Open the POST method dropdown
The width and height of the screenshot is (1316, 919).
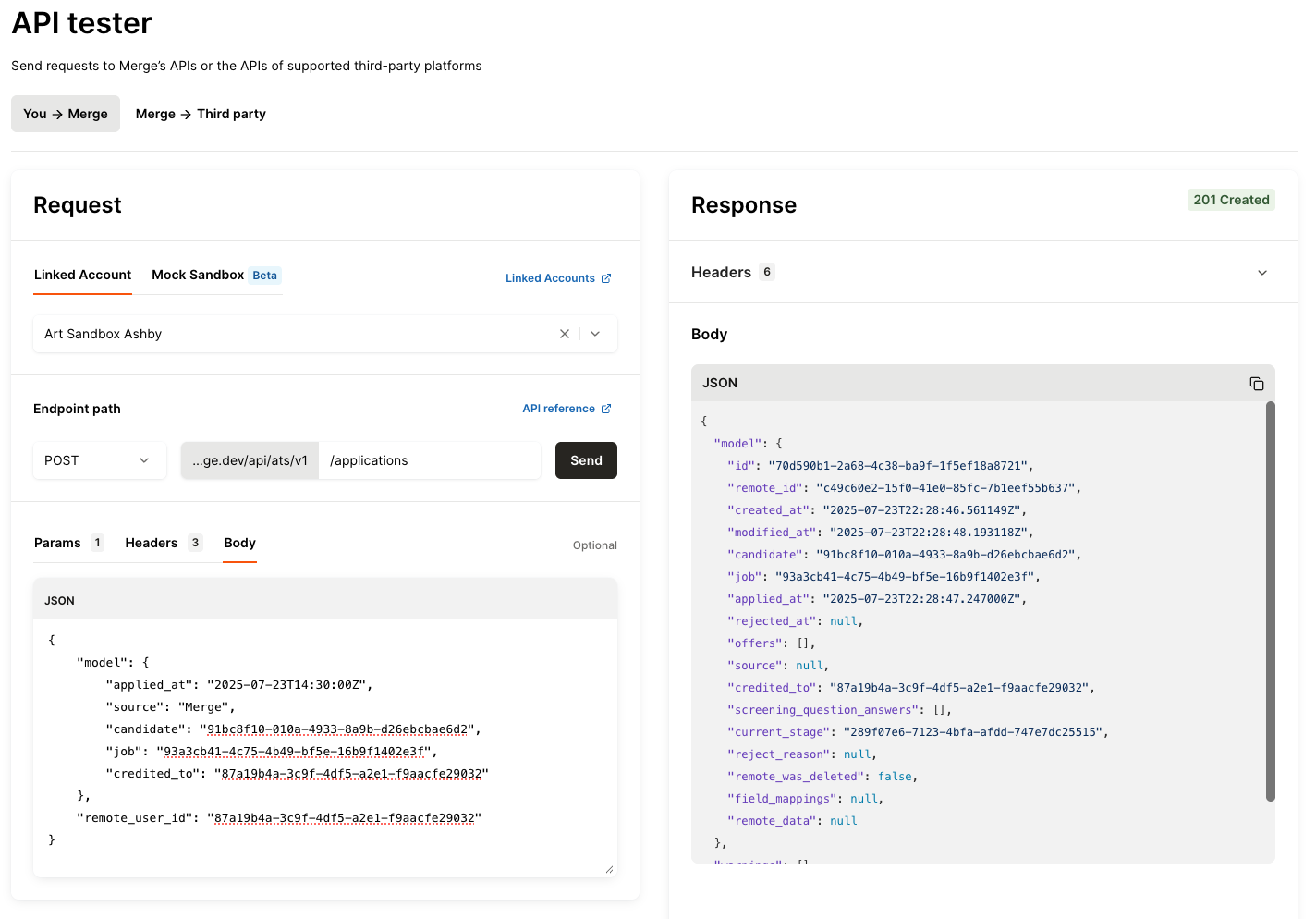(x=99, y=460)
